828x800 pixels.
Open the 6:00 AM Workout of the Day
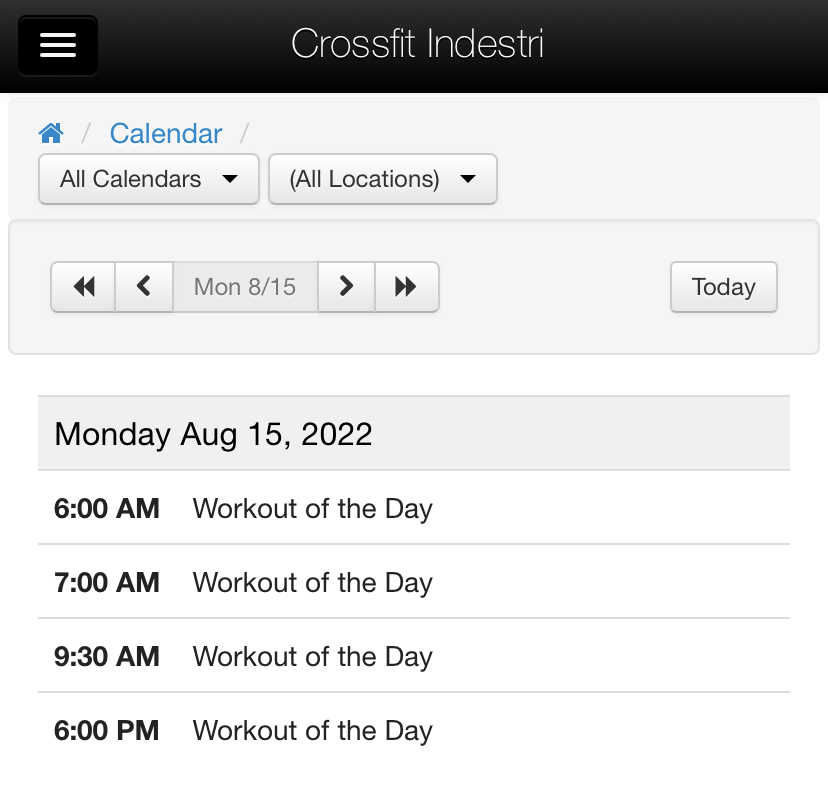pos(312,508)
